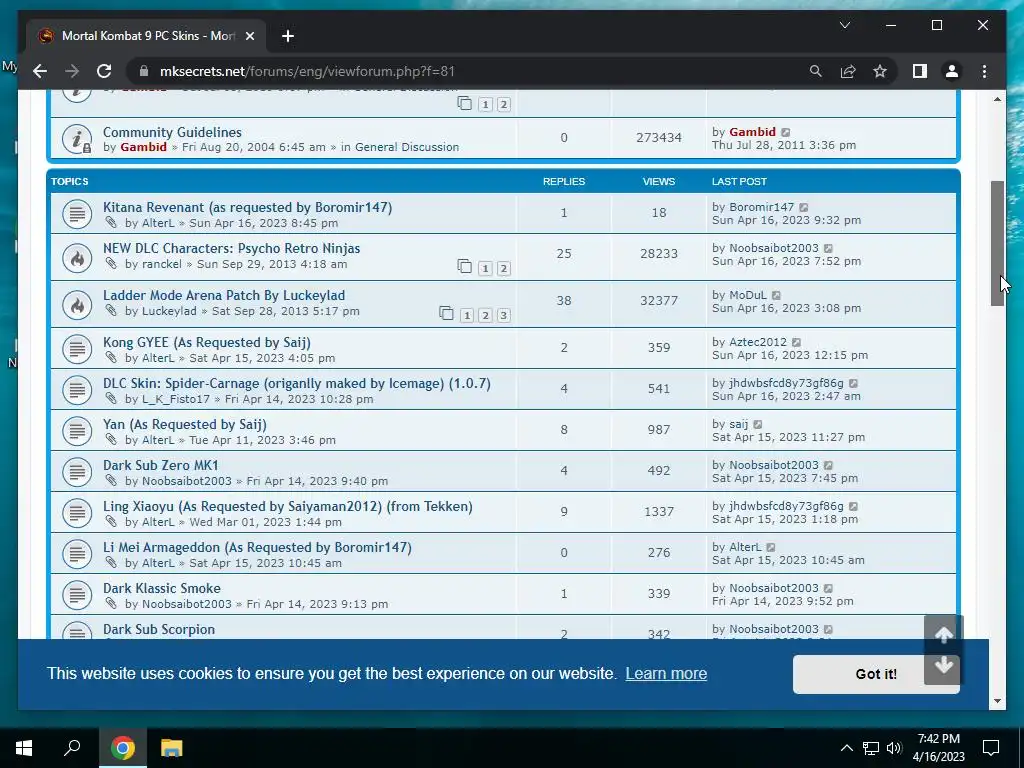Dismiss cookie banner with Got it!
Image resolution: width=1024 pixels, height=768 pixels.
[x=876, y=674]
